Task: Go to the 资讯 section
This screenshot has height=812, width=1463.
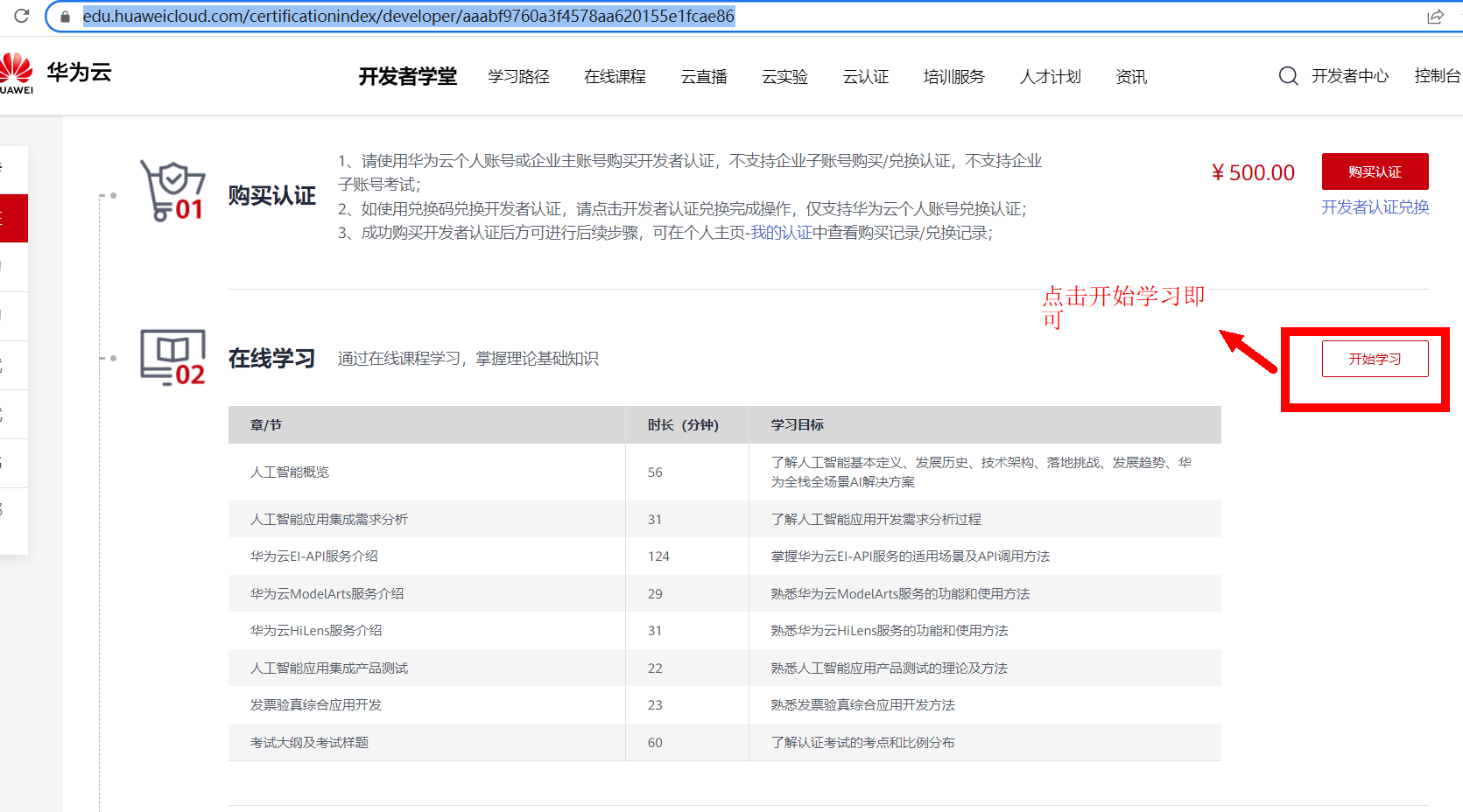Action: [x=1131, y=77]
